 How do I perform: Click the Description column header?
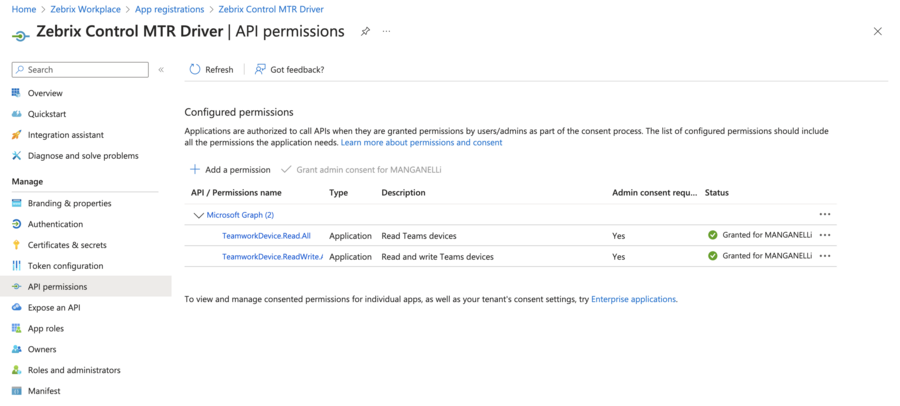point(404,192)
